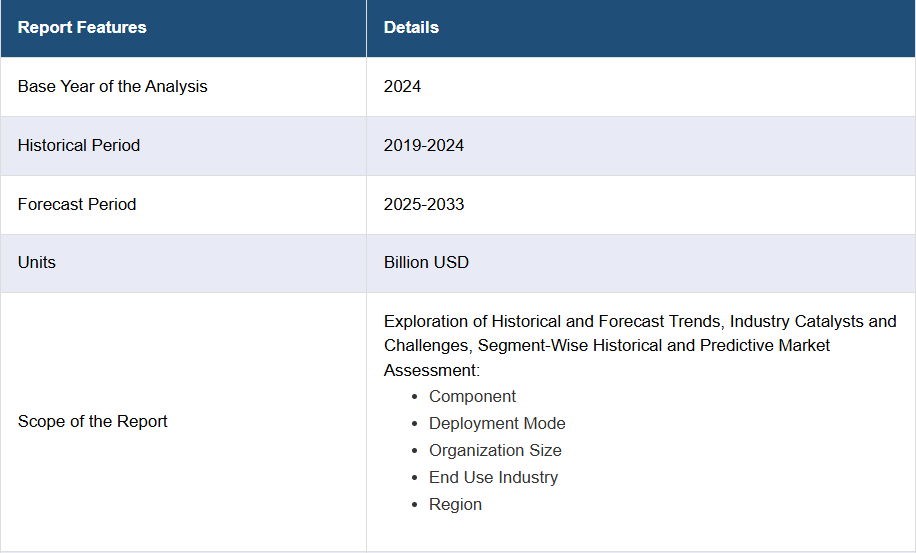The width and height of the screenshot is (916, 553).
Task: Click the Billion USD value
Action: [426, 263]
